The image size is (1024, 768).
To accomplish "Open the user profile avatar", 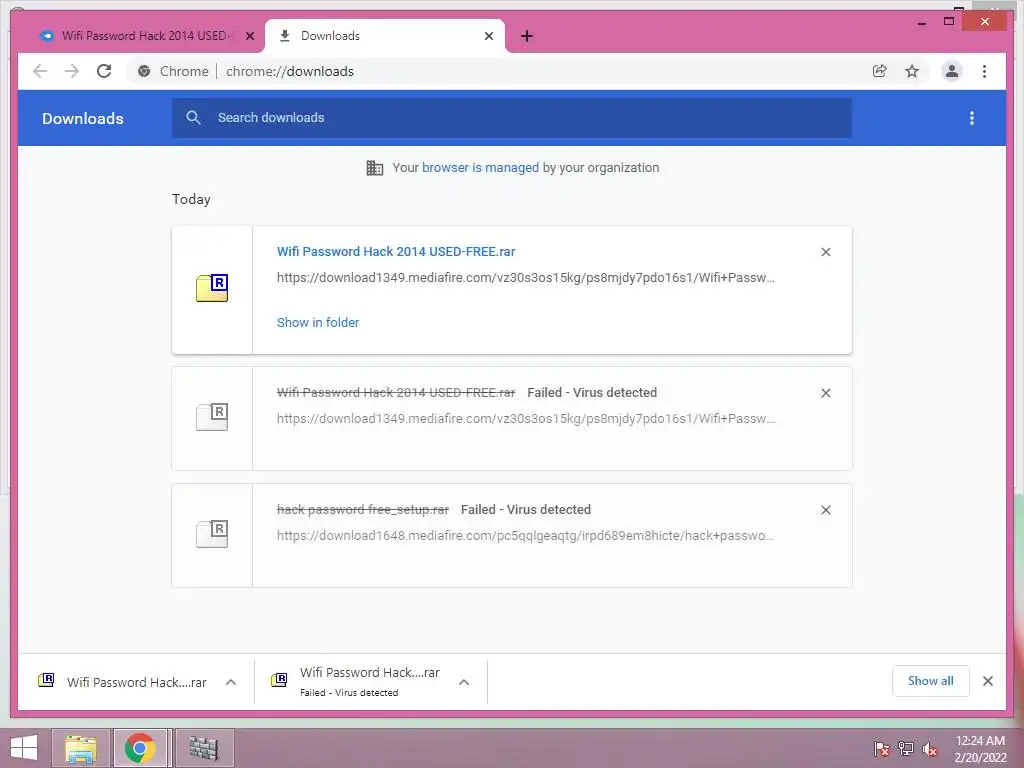I will click(x=952, y=71).
